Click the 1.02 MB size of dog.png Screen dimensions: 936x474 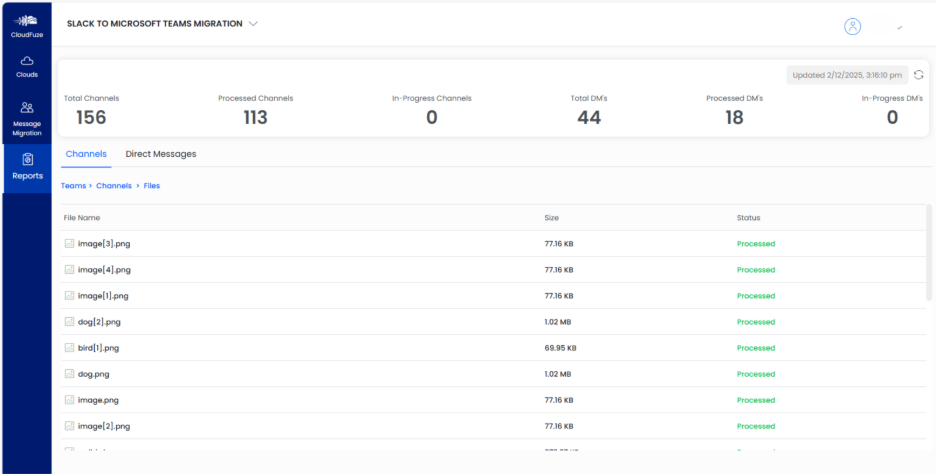[x=558, y=374]
